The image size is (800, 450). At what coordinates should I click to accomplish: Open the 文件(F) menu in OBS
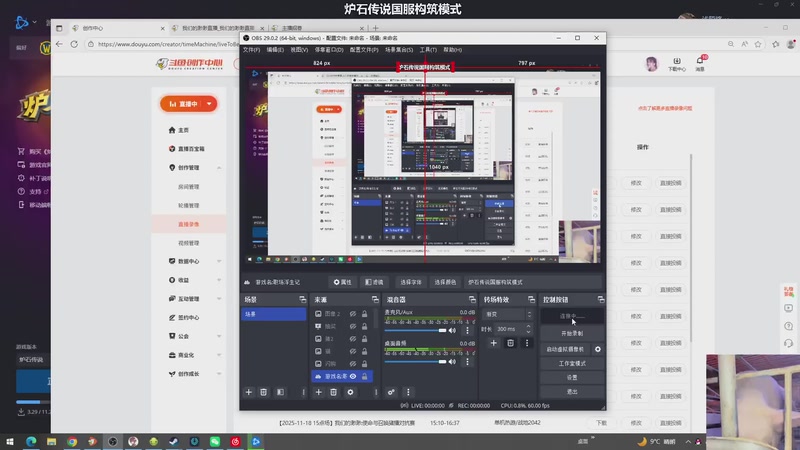tap(251, 49)
